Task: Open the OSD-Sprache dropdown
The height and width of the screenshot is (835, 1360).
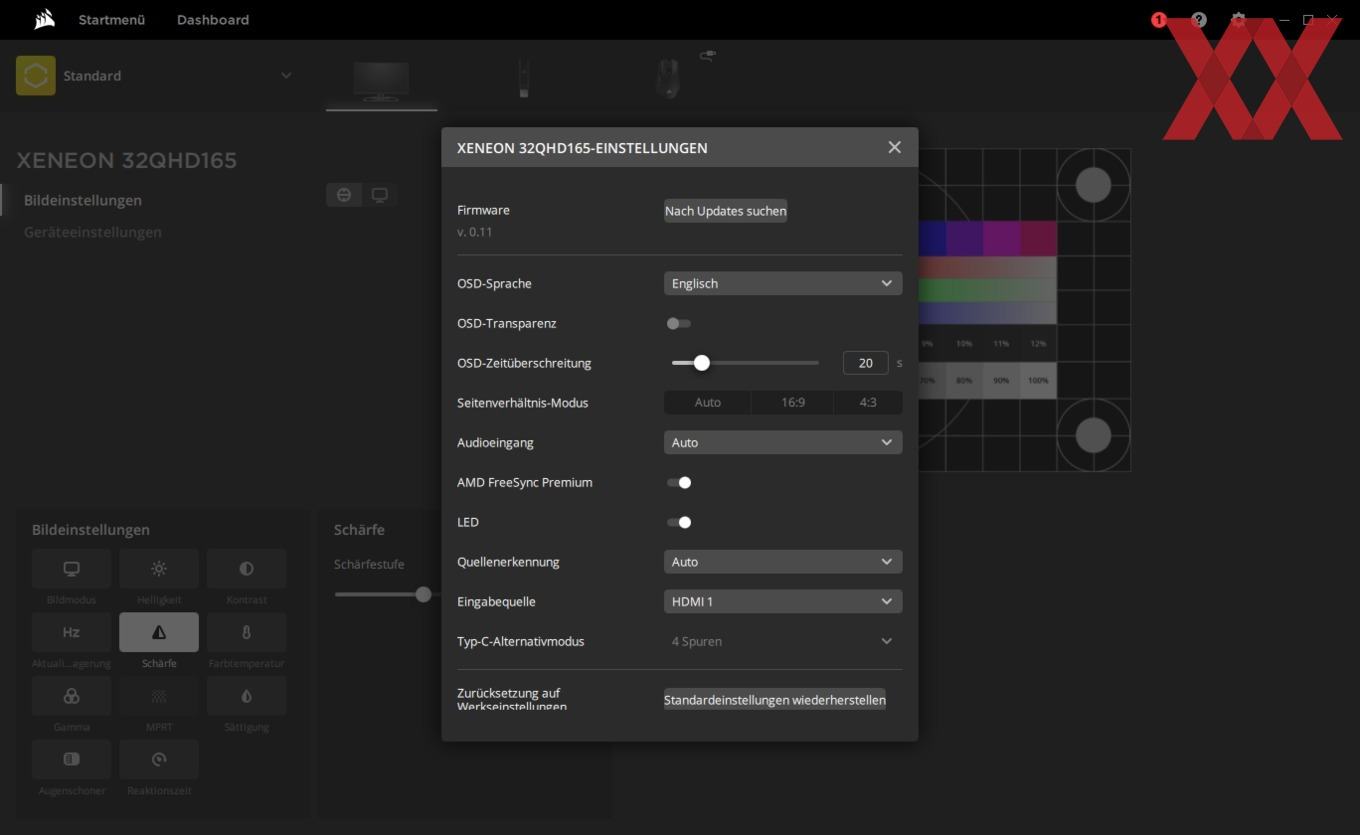Action: pyautogui.click(x=783, y=283)
